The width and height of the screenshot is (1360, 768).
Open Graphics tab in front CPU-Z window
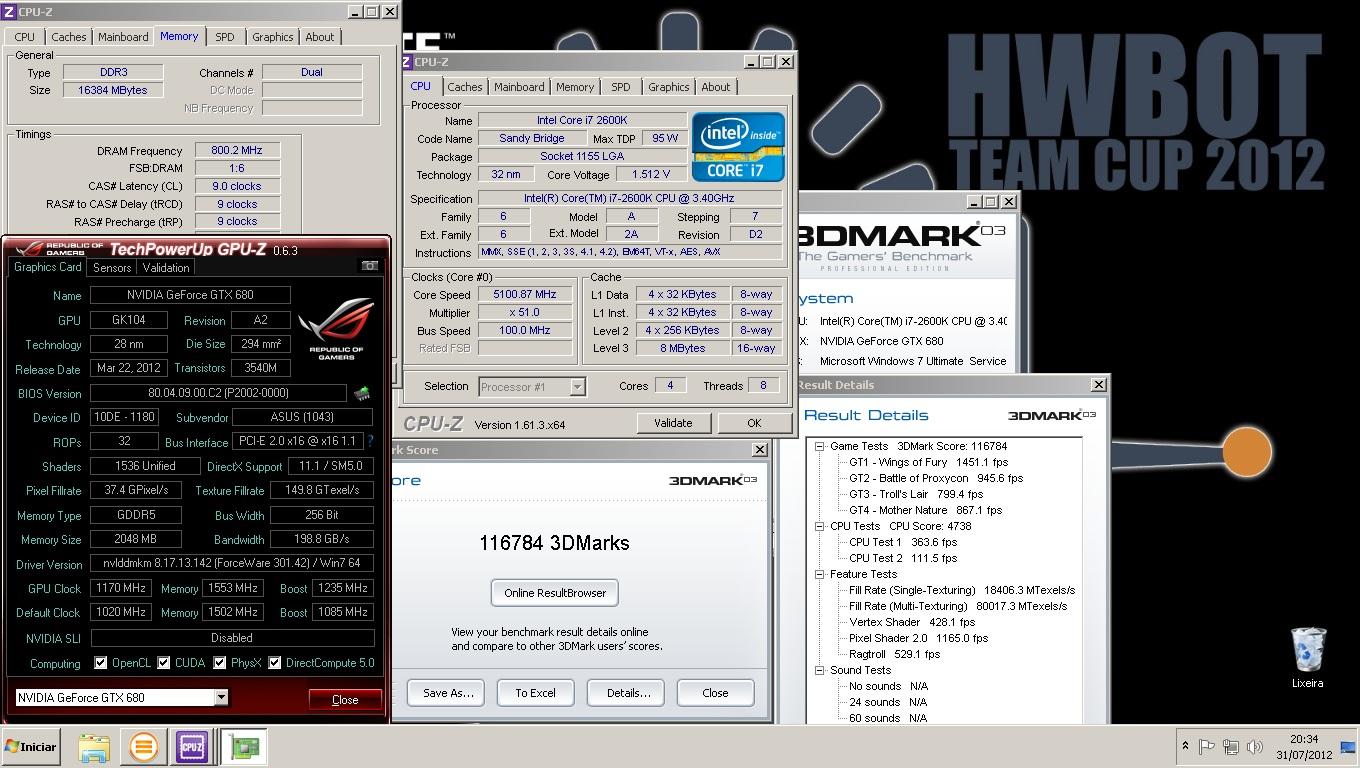tap(669, 87)
